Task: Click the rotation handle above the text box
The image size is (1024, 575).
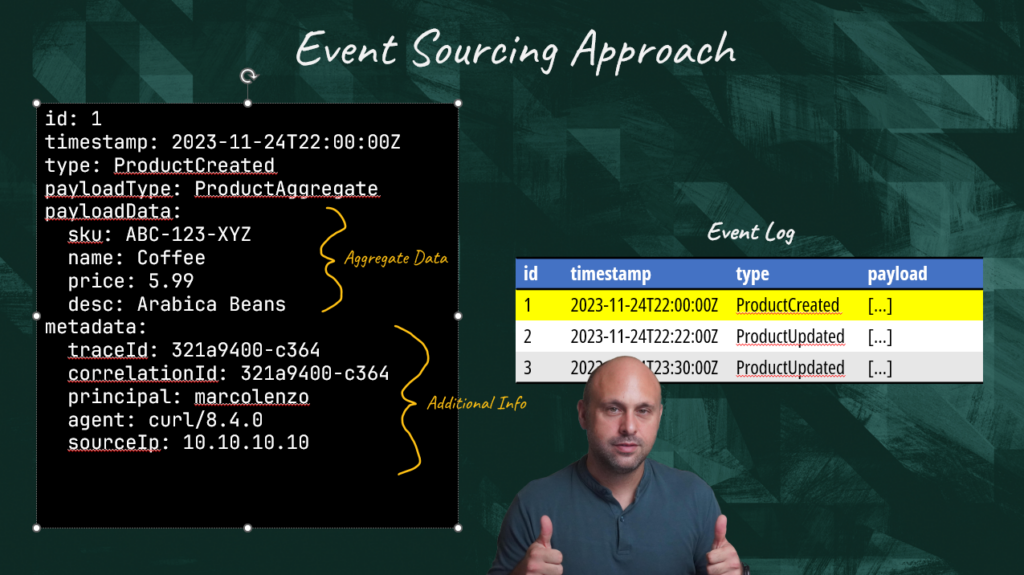Action: (248, 76)
